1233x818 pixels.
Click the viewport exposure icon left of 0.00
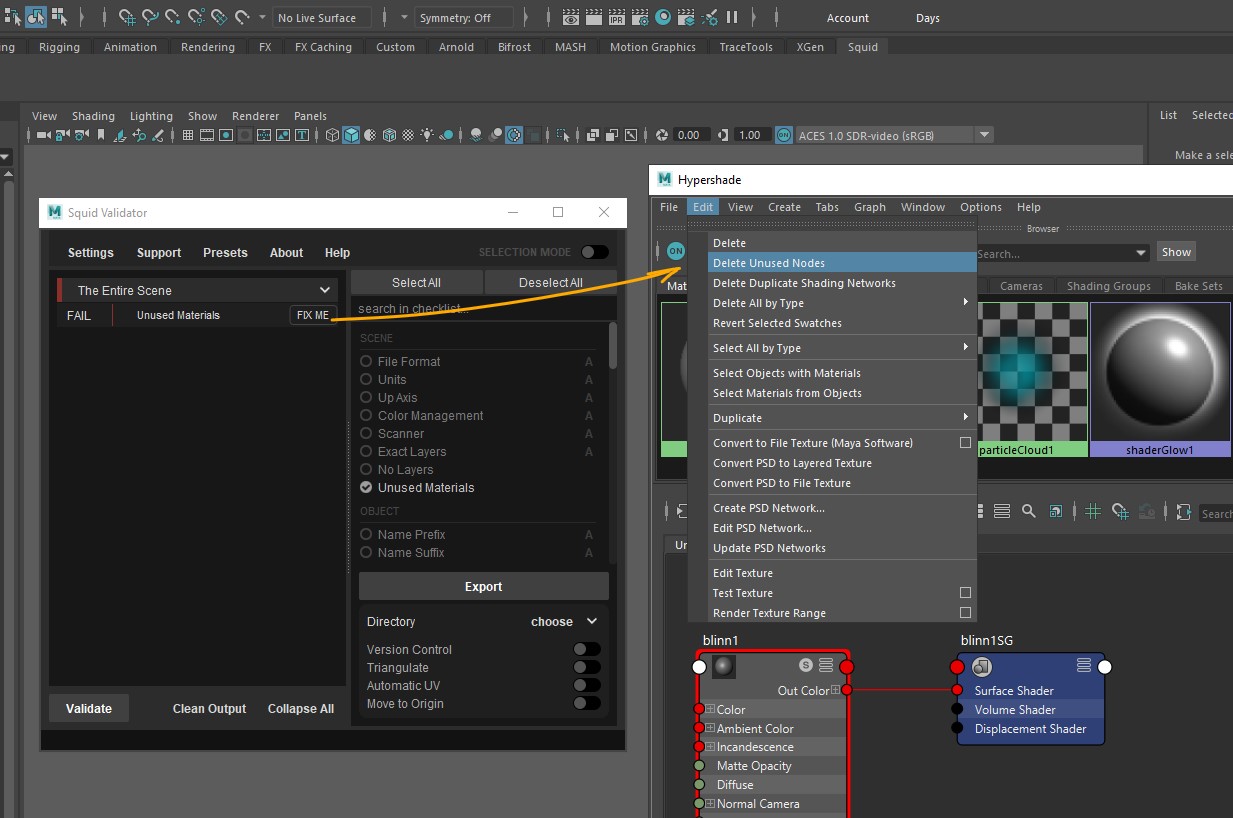pyautogui.click(x=662, y=135)
